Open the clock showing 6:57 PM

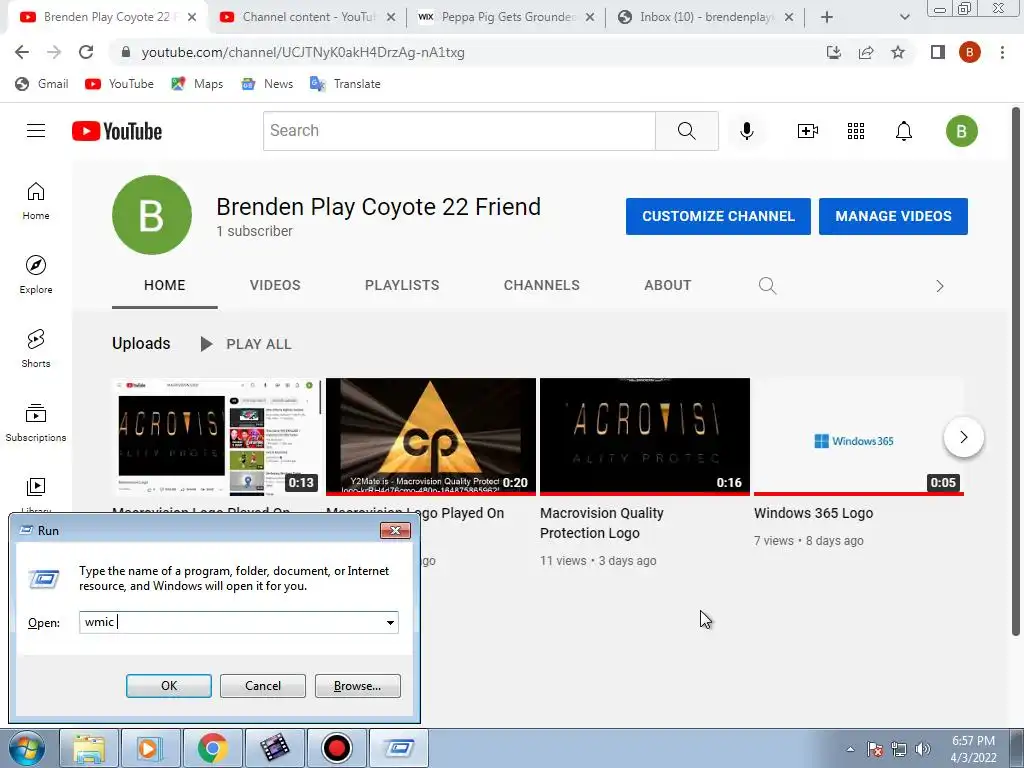click(973, 749)
